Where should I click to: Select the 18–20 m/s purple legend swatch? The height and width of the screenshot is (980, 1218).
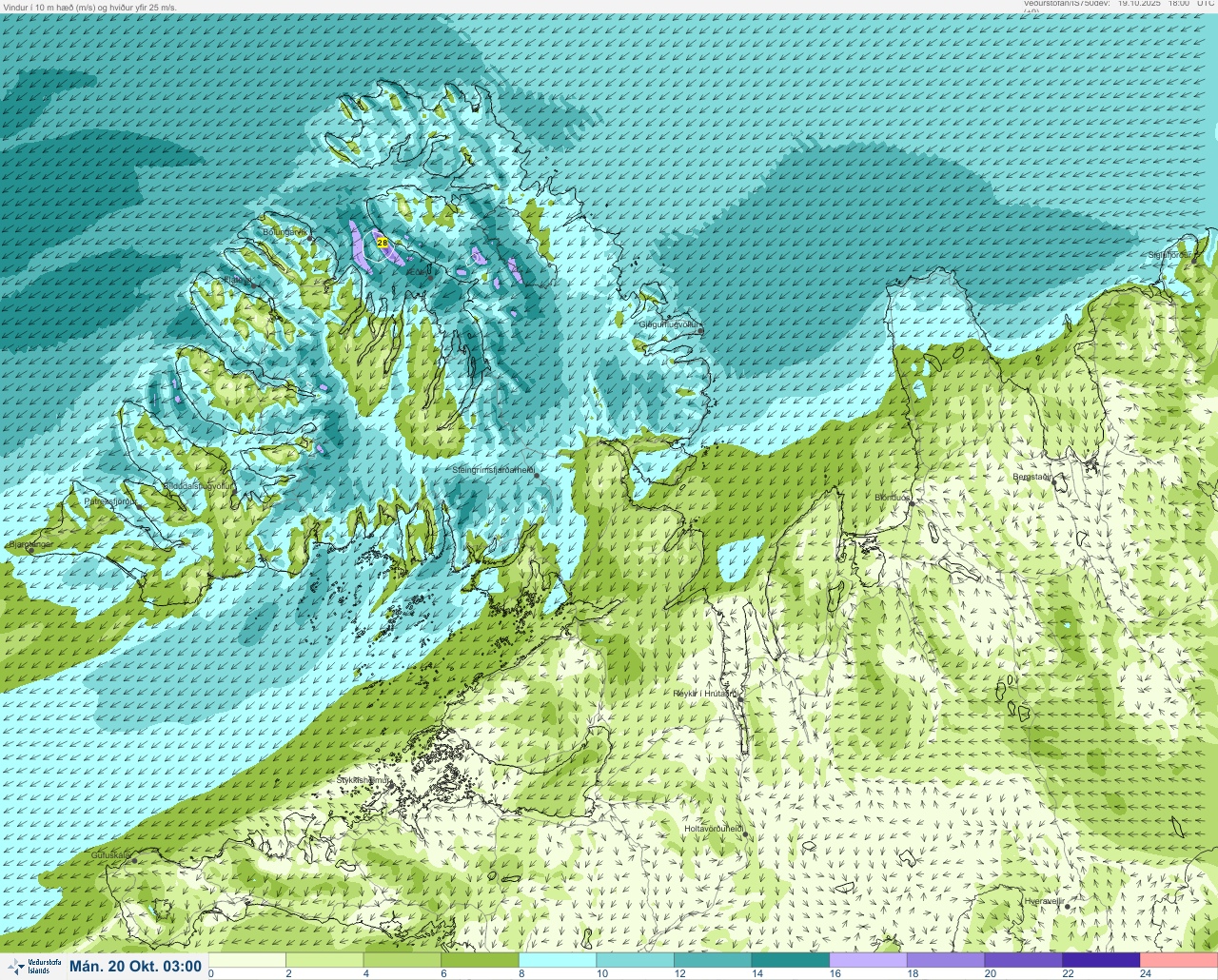pyautogui.click(x=946, y=960)
